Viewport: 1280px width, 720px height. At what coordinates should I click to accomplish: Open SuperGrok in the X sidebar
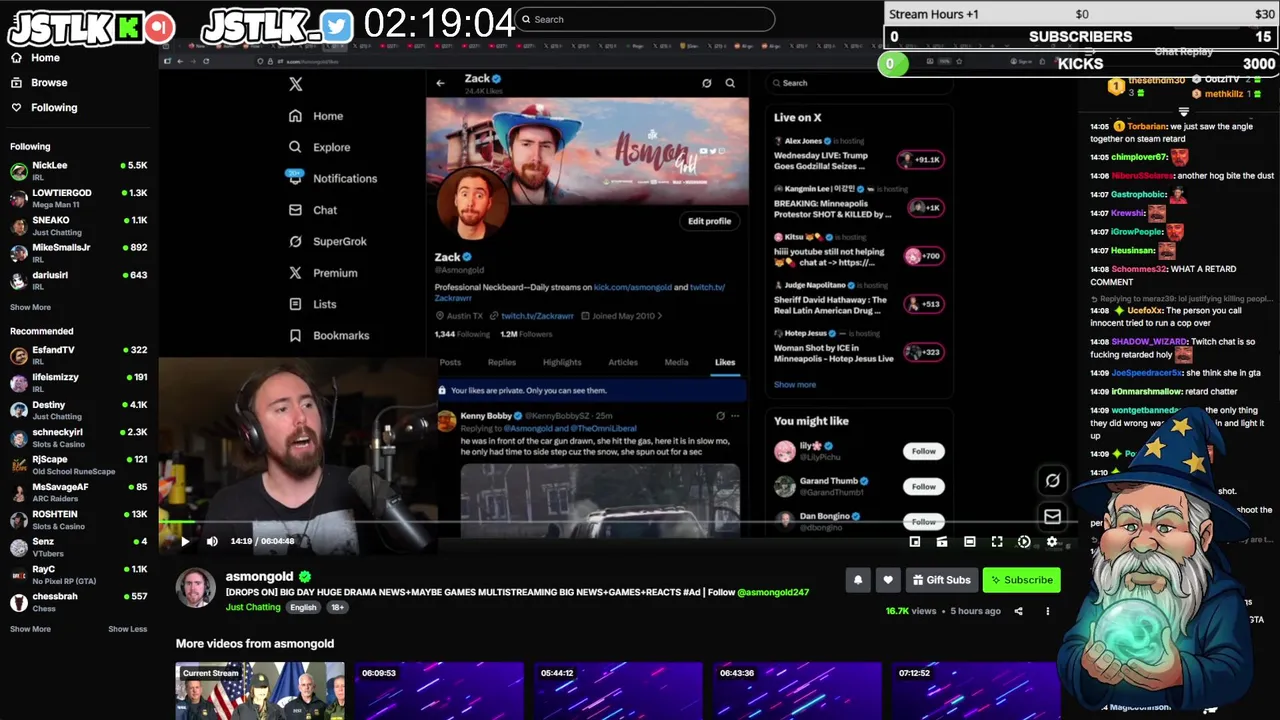(328, 241)
